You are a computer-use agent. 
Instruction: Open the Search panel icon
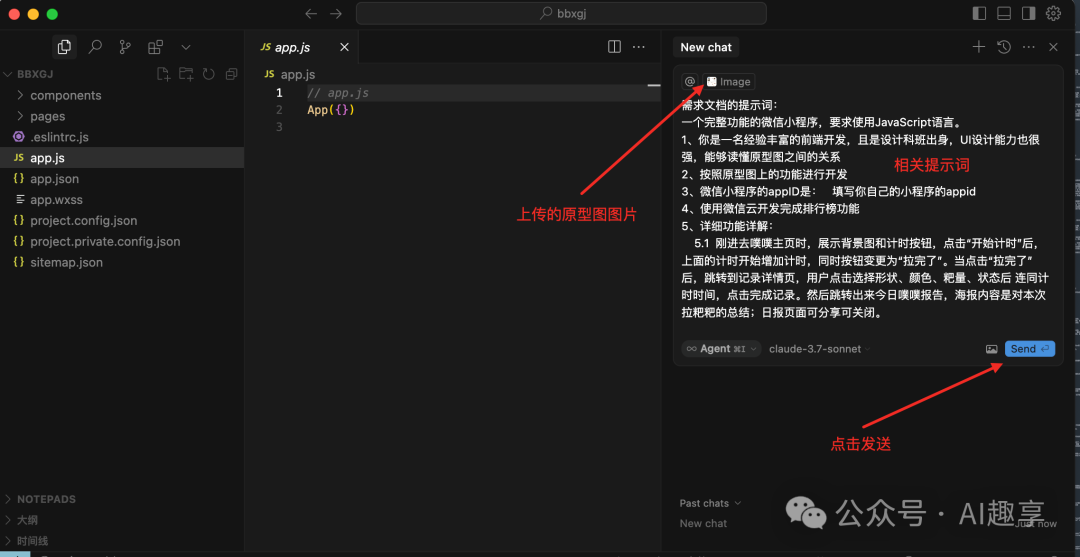95,47
